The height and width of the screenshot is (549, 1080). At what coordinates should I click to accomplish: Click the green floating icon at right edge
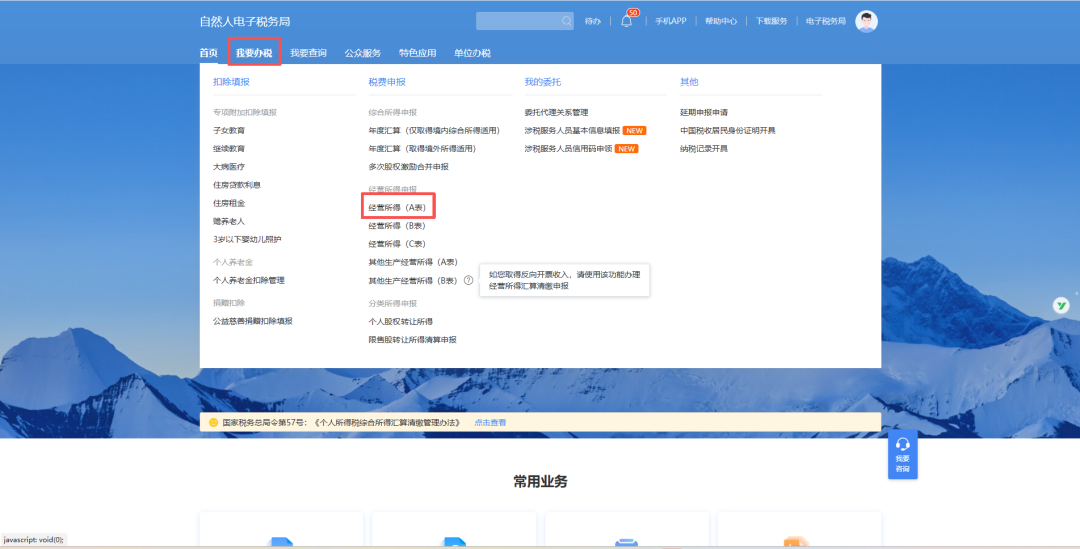(1061, 305)
